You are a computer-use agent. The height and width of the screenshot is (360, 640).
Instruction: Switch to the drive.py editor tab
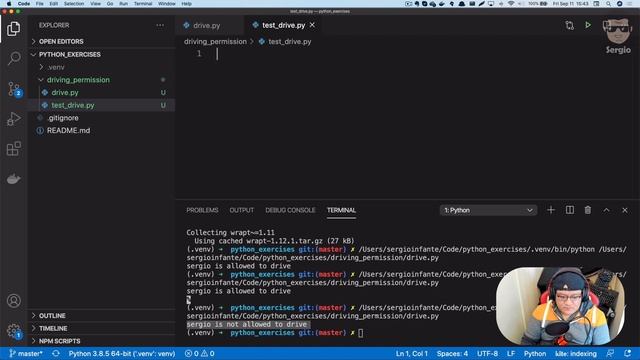tap(210, 25)
